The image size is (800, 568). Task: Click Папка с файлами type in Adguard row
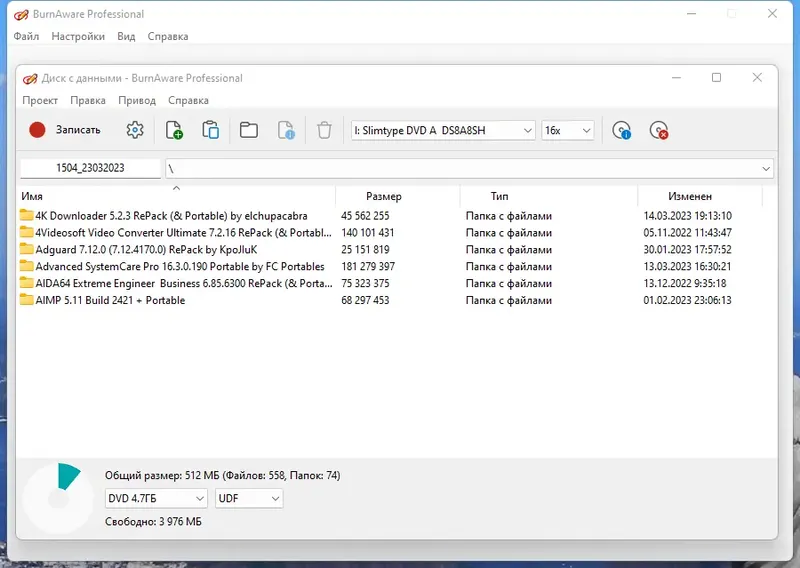pos(509,249)
